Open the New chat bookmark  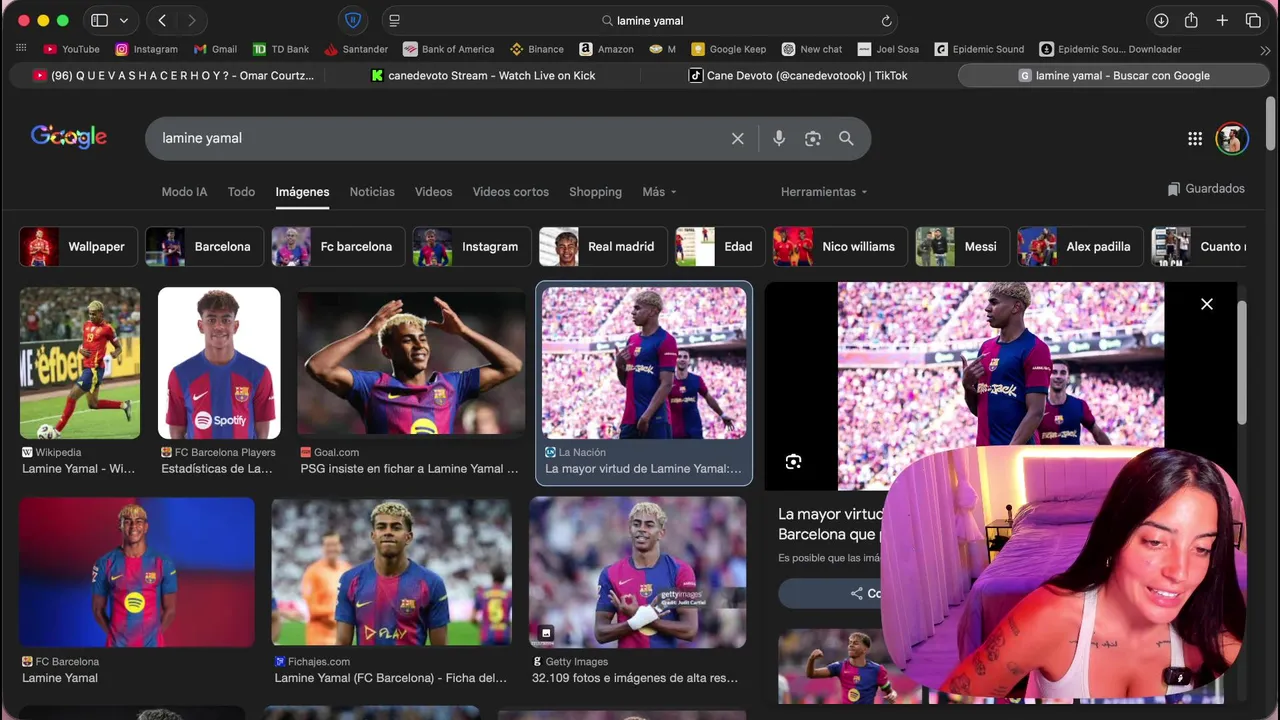tap(812, 49)
